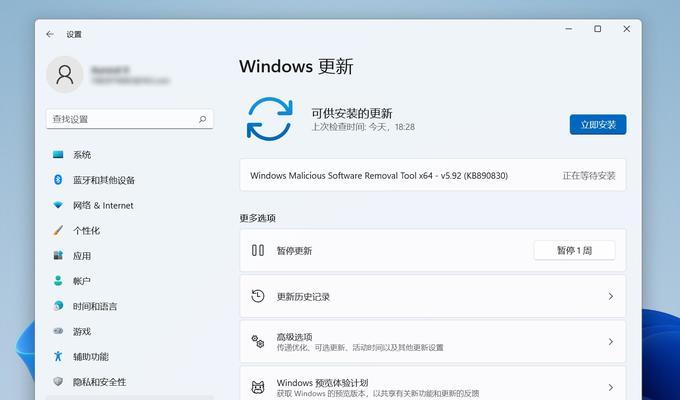Focus the 查找设置 search field

click(x=129, y=119)
